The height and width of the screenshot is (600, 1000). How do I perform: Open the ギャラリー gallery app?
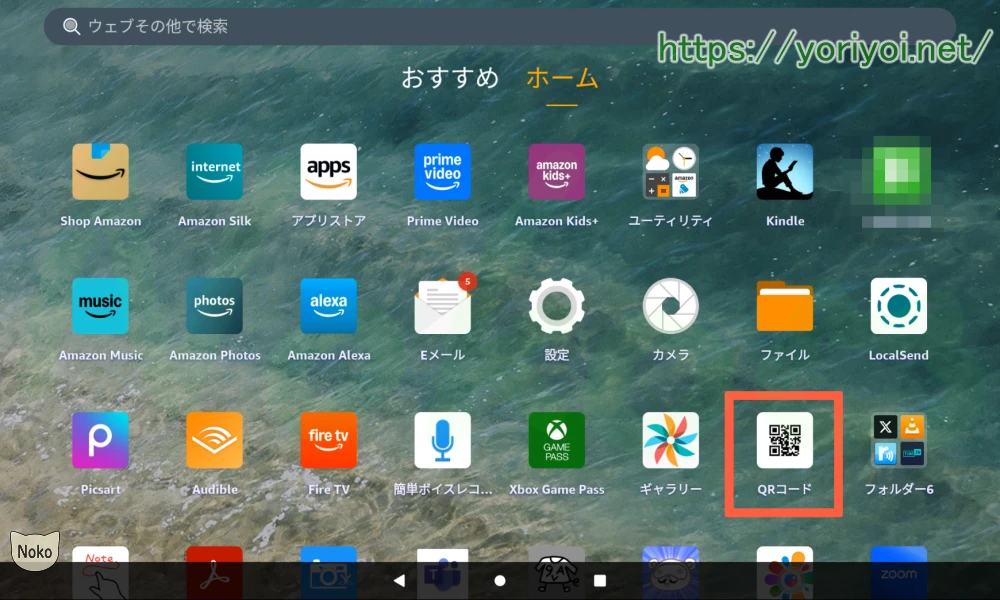[x=670, y=440]
